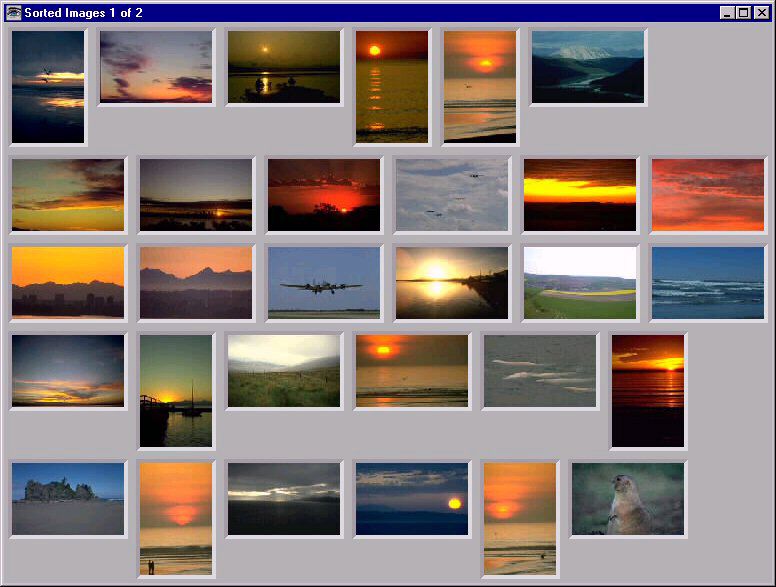Select the orange sky over city skyline silhouette

pos(68,283)
